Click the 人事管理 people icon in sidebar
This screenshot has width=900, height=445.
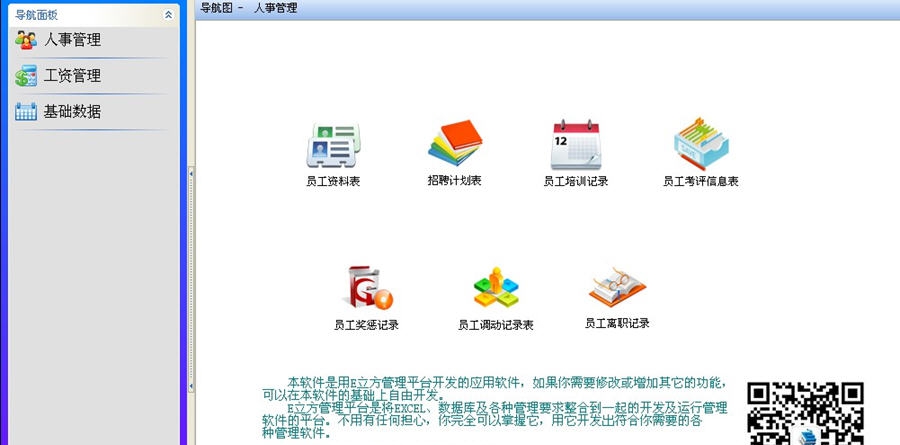click(26, 40)
